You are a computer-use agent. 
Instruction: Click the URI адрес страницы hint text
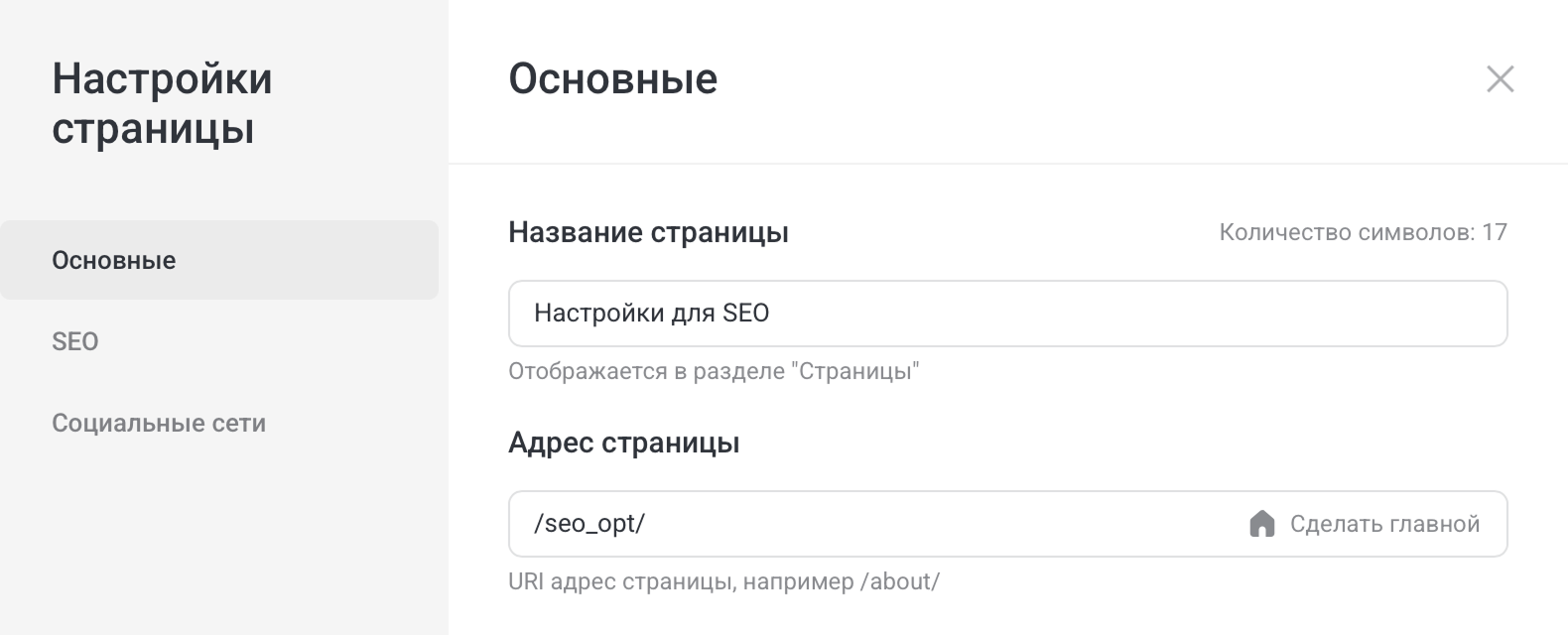[x=722, y=582]
